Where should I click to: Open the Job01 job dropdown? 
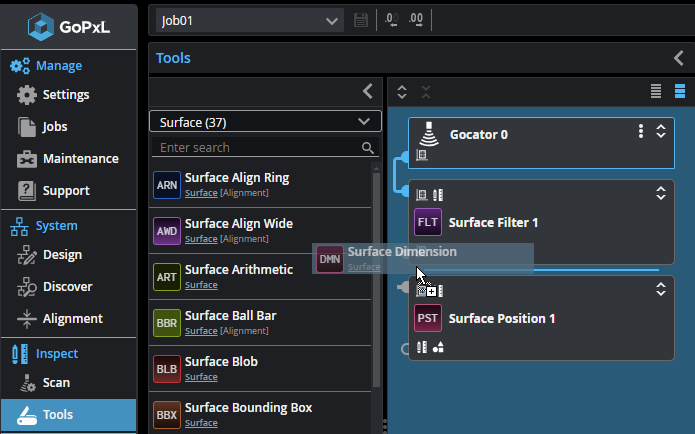pyautogui.click(x=250, y=20)
